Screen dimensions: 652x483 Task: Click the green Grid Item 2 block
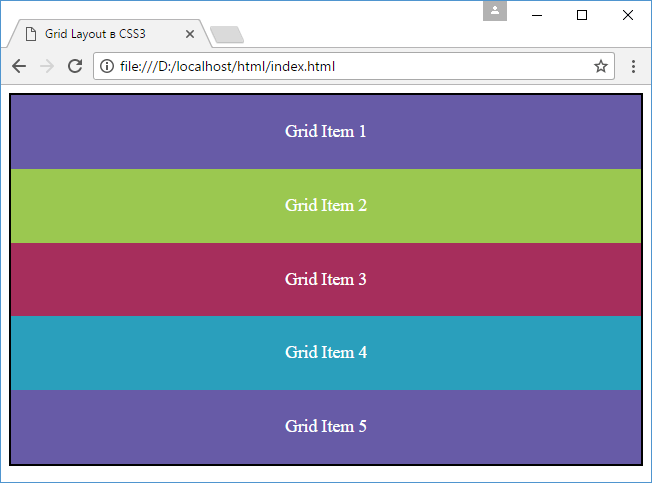[x=325, y=206]
